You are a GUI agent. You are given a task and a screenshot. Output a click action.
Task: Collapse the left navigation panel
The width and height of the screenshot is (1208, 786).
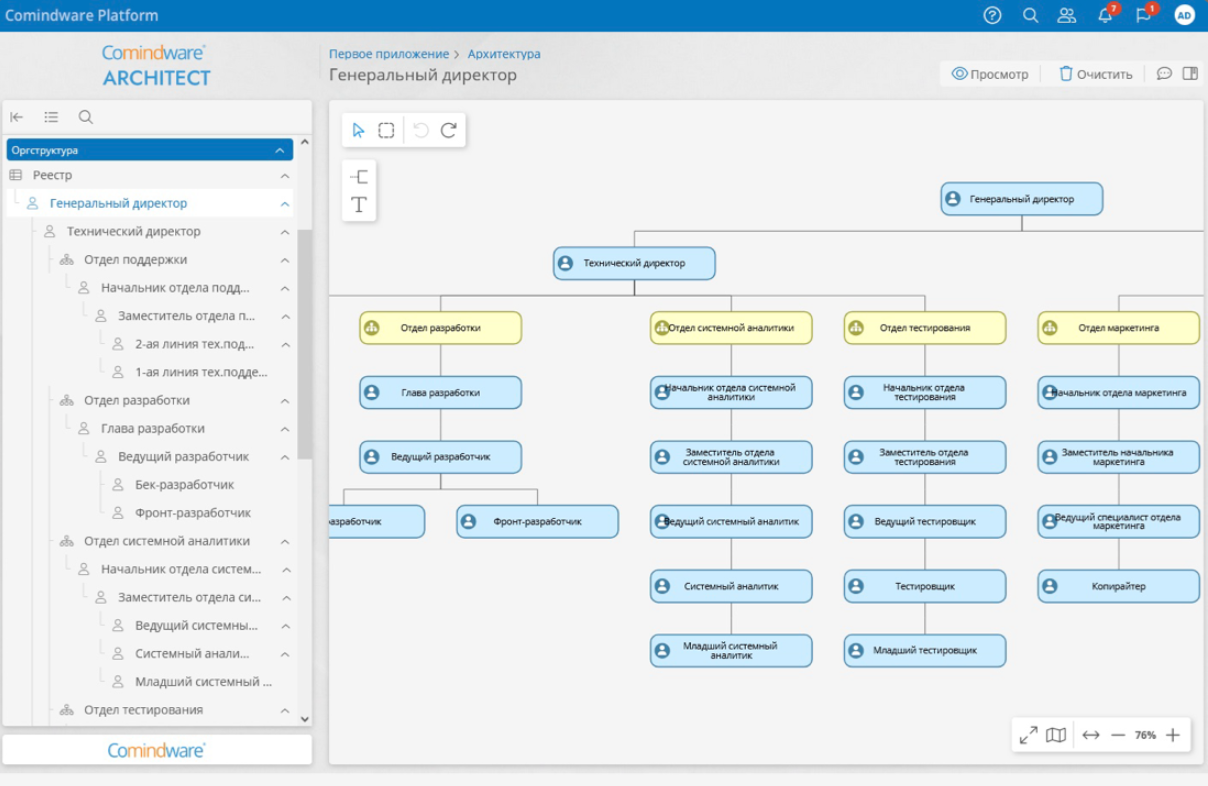click(x=17, y=117)
